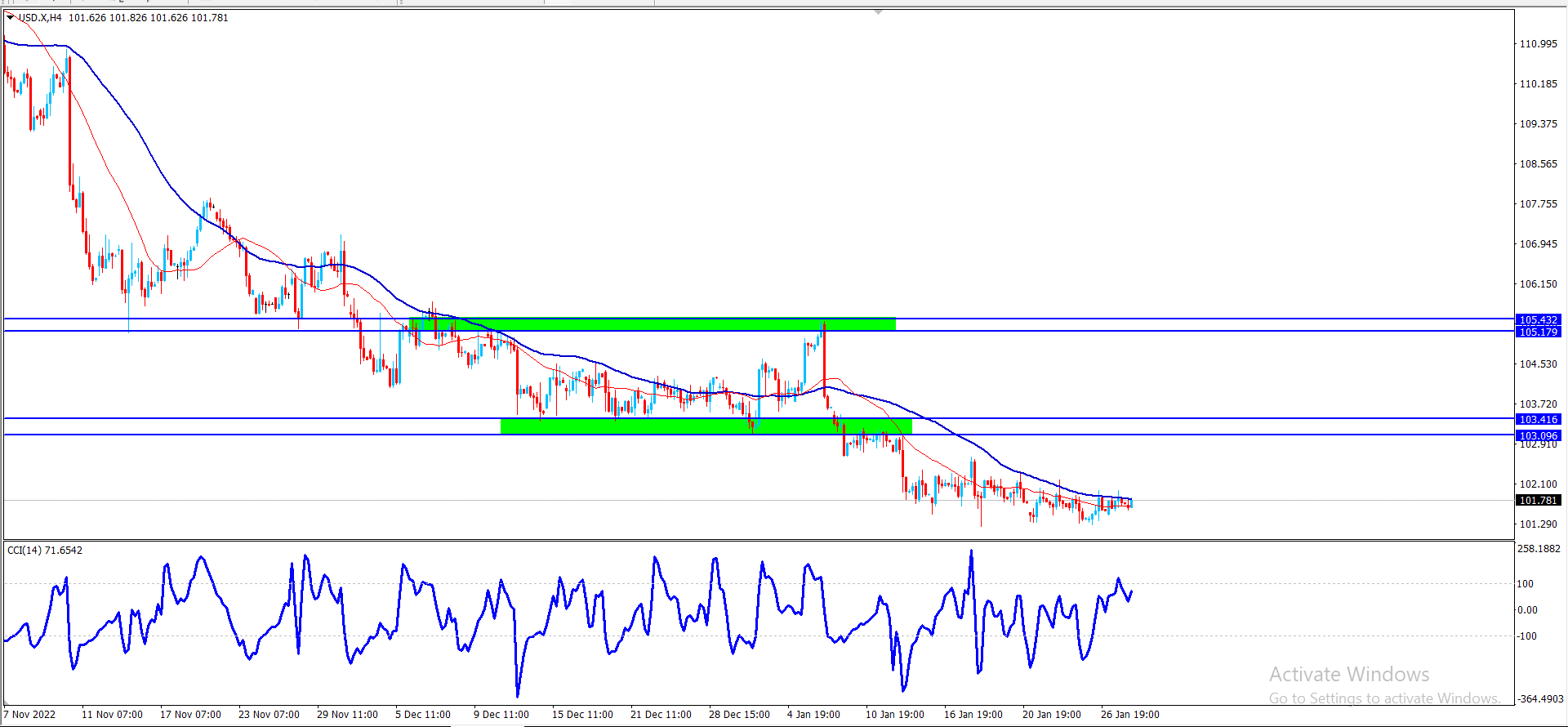Click the CCI 100 level scale label

(1525, 584)
